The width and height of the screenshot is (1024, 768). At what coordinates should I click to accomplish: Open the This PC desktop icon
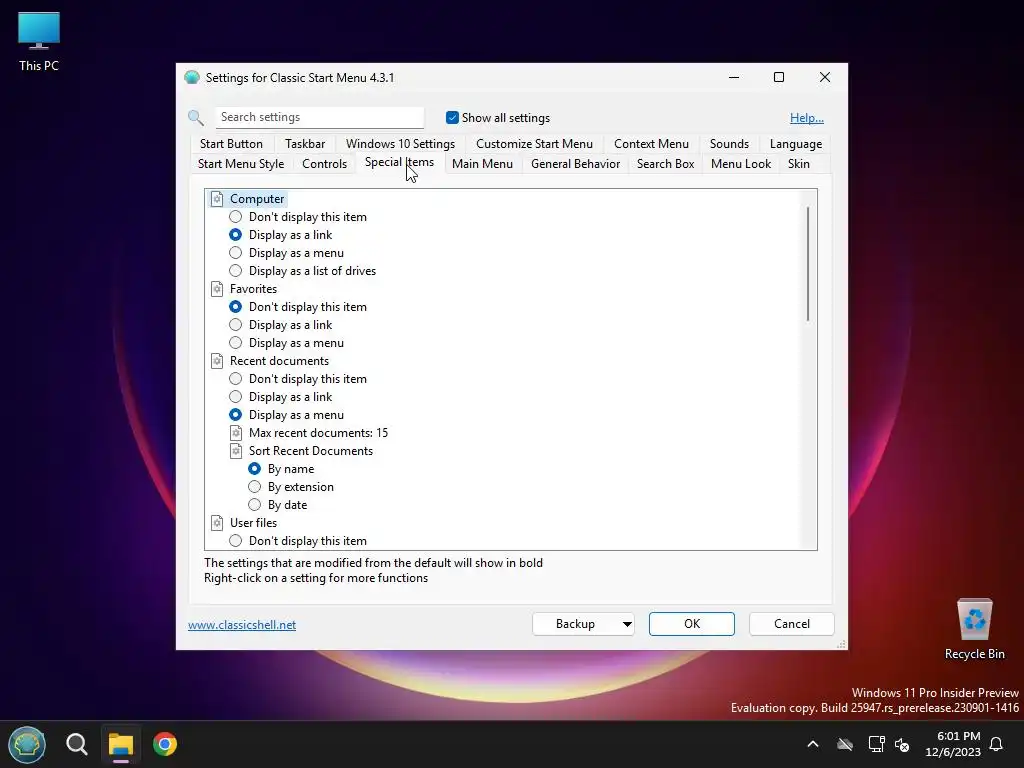click(39, 42)
